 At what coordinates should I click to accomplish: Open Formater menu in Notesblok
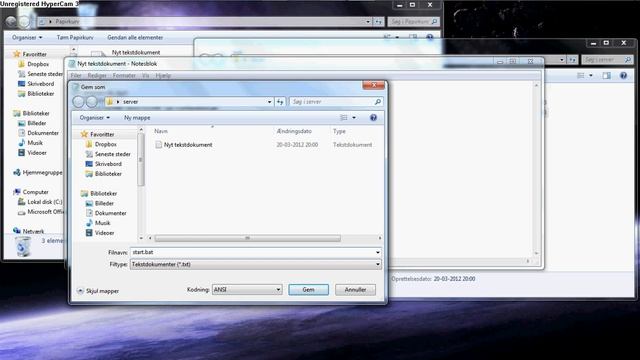click(x=124, y=76)
